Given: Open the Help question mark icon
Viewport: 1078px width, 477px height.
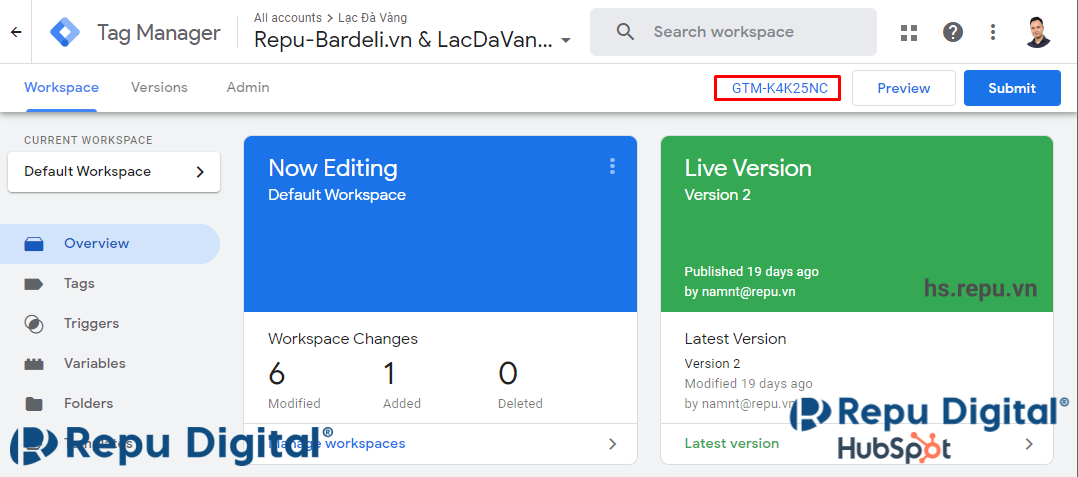Looking at the screenshot, I should click(952, 32).
